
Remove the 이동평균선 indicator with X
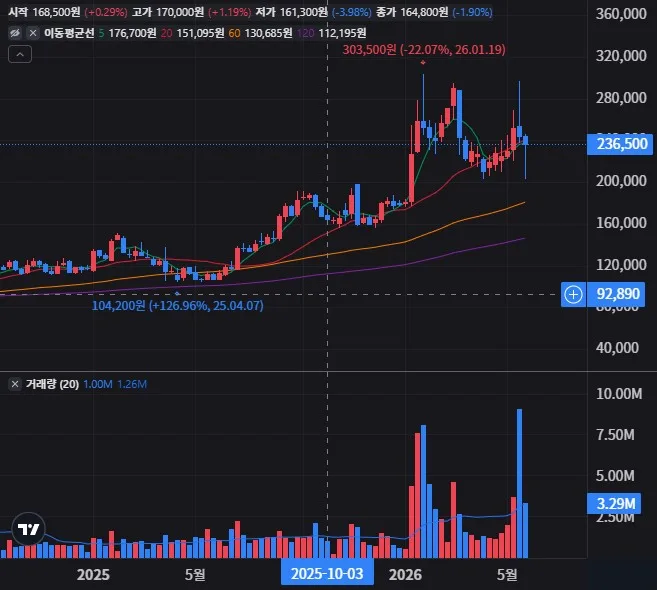coord(33,33)
